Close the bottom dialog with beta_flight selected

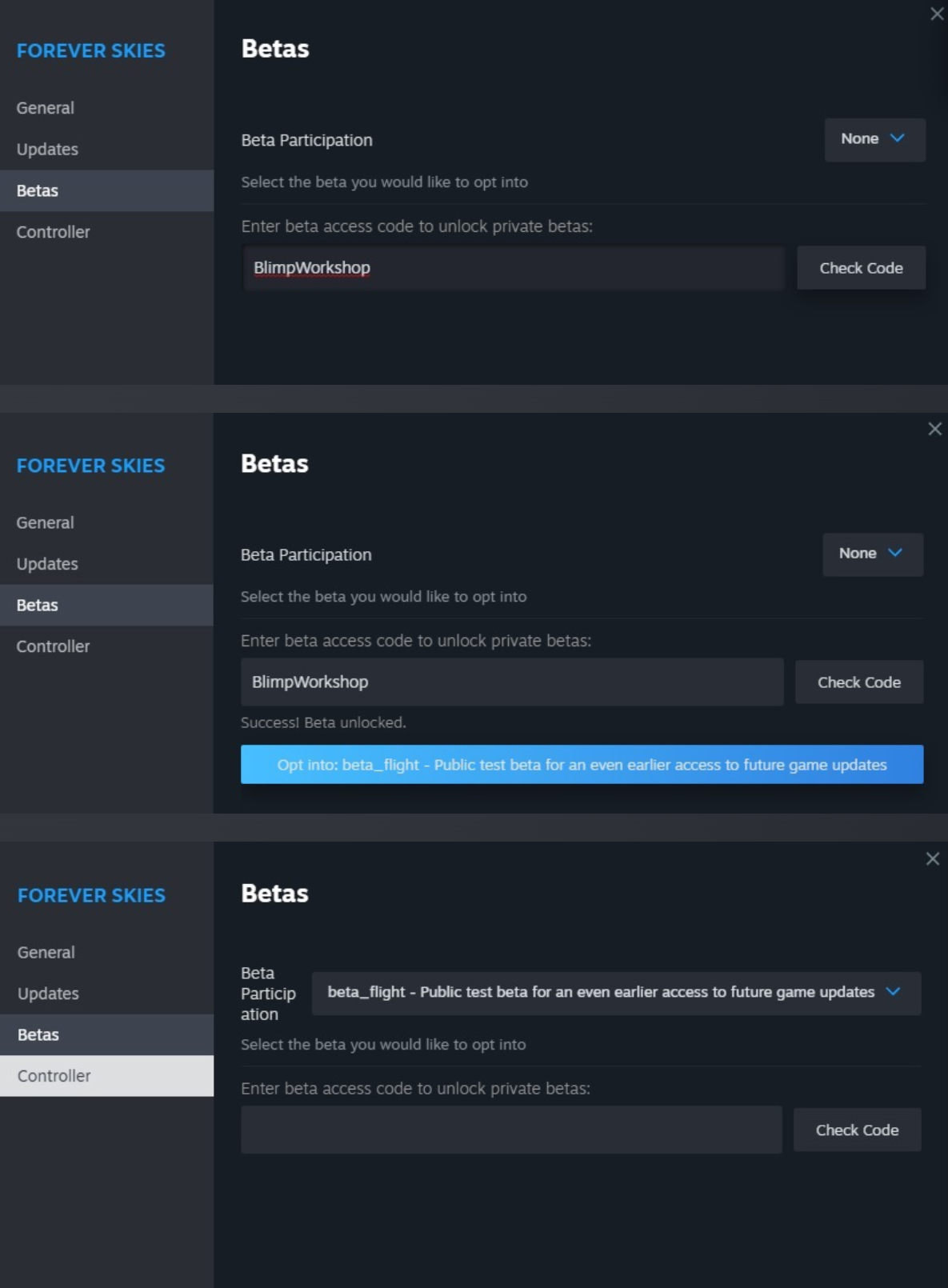pos(933,858)
